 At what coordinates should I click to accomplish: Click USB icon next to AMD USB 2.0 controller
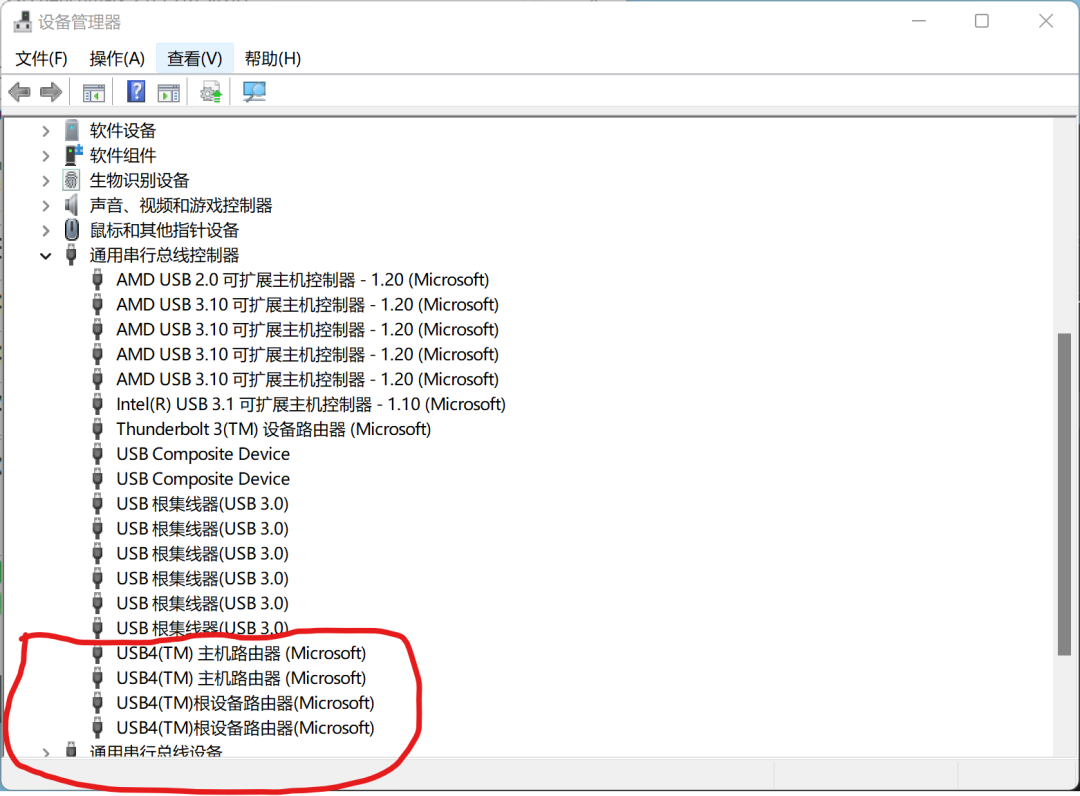click(x=98, y=280)
